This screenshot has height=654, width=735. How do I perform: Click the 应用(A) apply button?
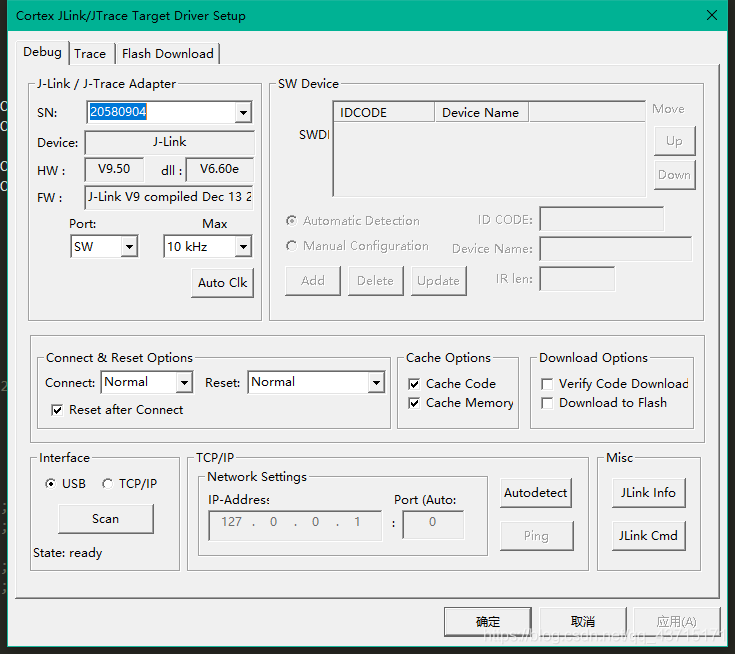tap(677, 622)
